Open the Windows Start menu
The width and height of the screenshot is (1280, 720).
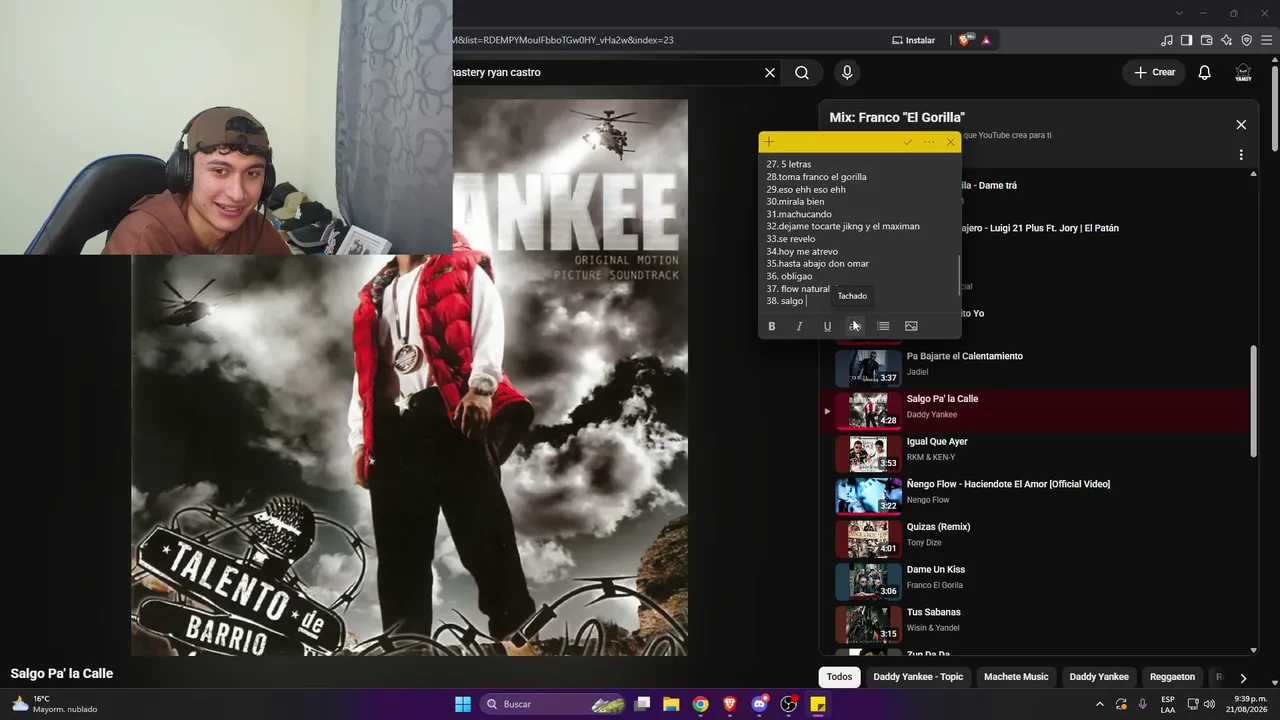[x=463, y=704]
